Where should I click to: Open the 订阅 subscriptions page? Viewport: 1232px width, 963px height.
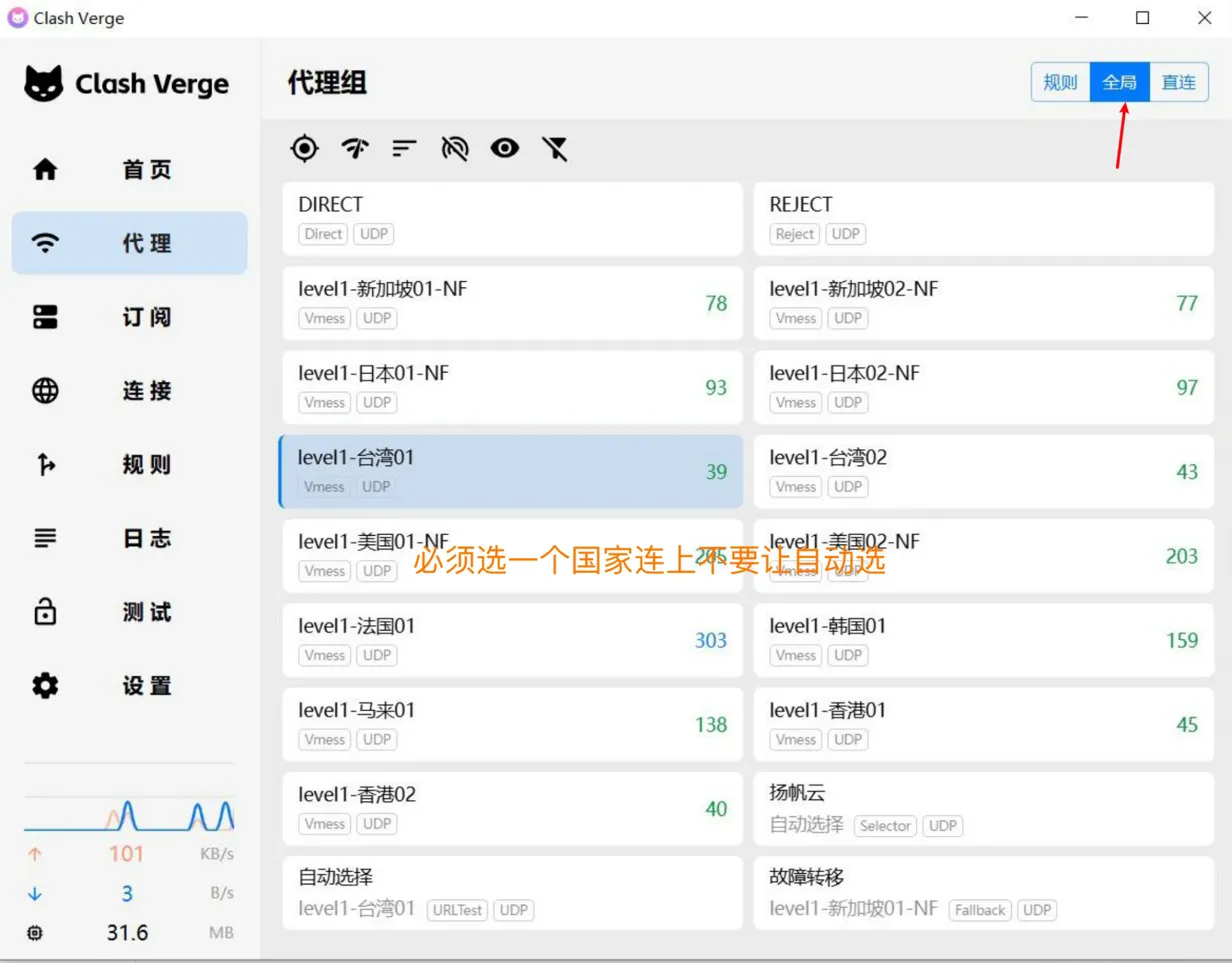(129, 317)
